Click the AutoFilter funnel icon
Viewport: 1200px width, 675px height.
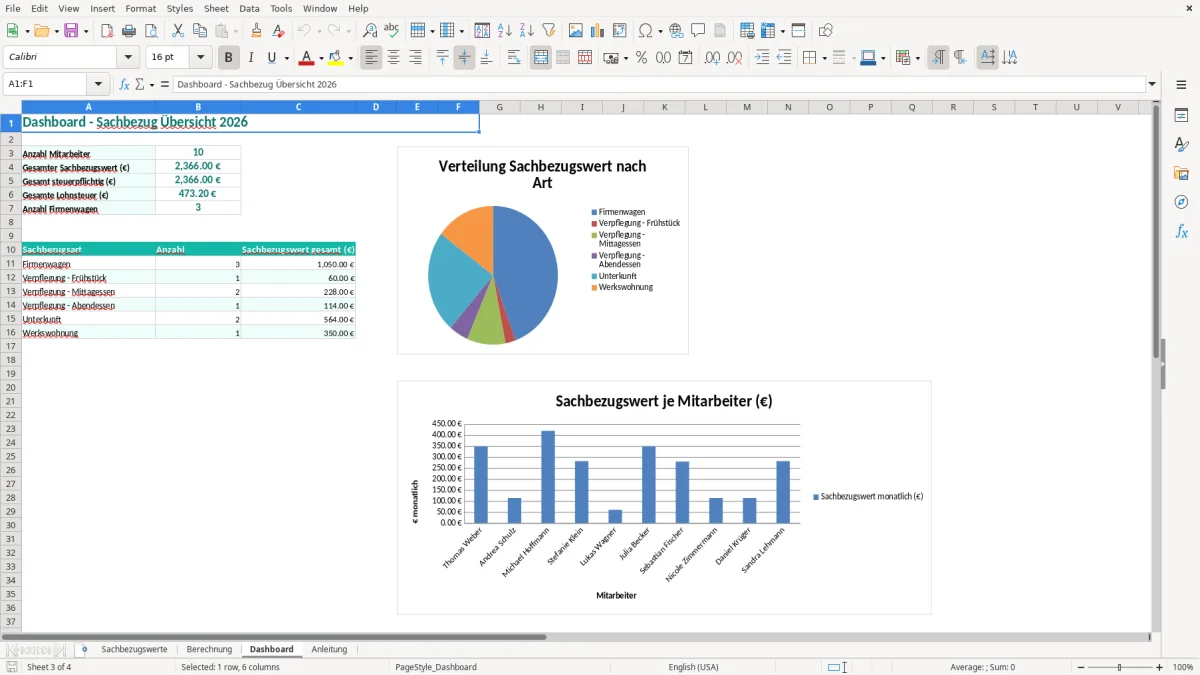(x=549, y=31)
